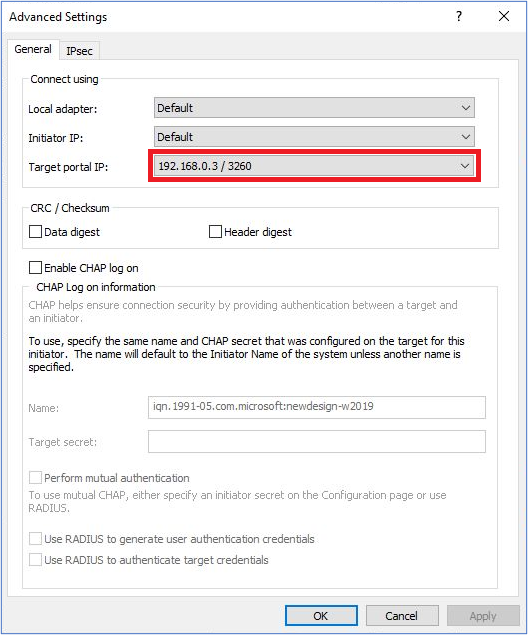Click the Cancel button
The image size is (528, 635).
coord(402,616)
